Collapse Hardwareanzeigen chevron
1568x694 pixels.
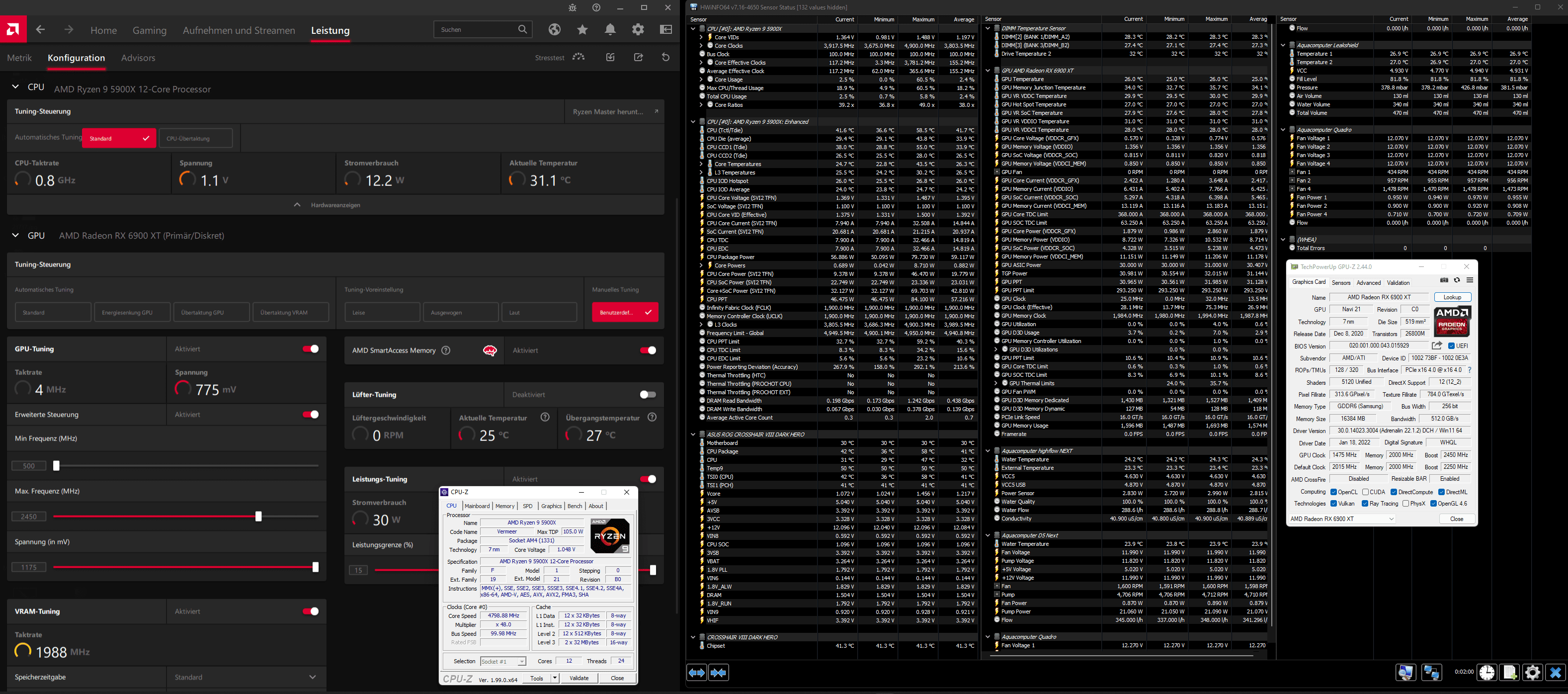(x=297, y=204)
